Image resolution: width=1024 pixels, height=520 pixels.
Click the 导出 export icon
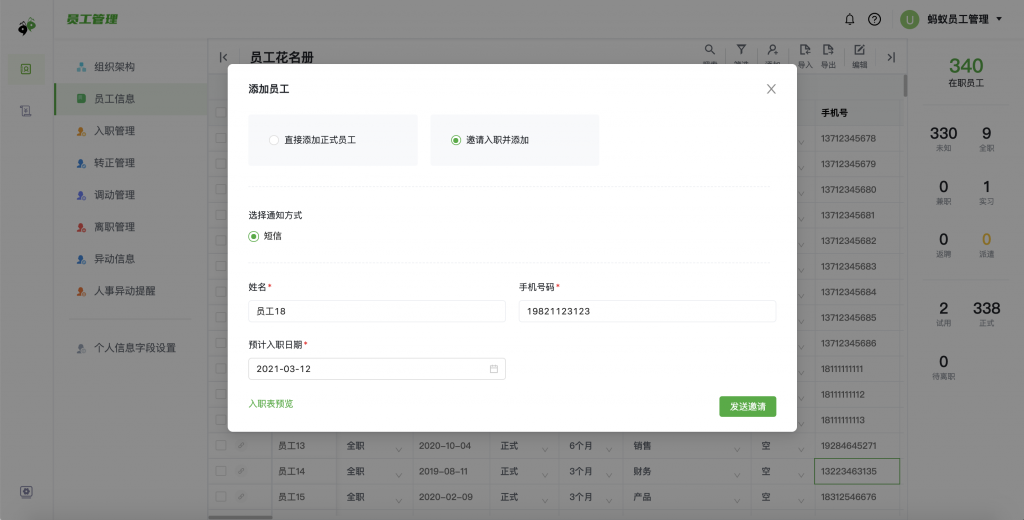[x=828, y=50]
